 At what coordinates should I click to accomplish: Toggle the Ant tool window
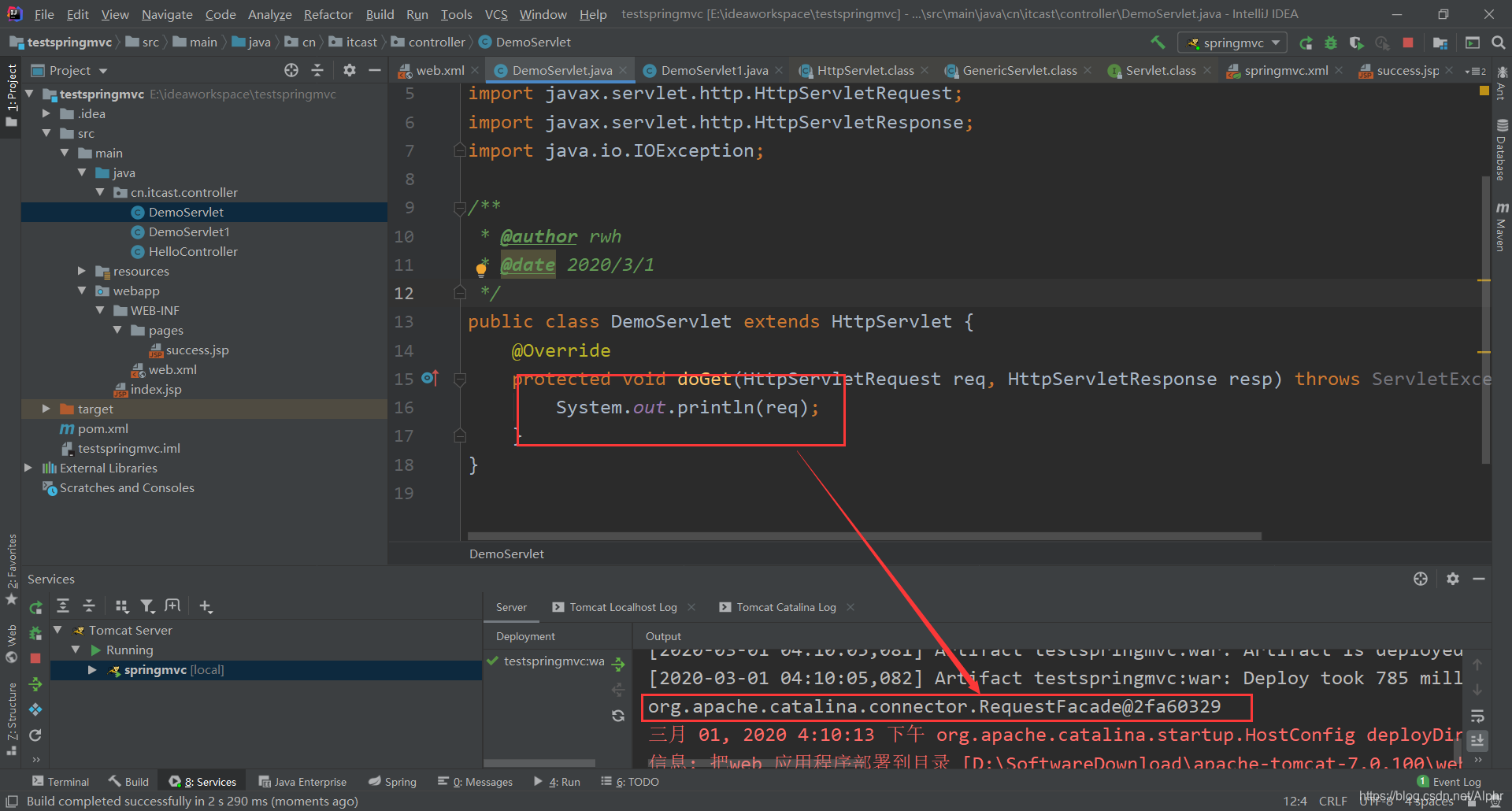tap(1501, 83)
